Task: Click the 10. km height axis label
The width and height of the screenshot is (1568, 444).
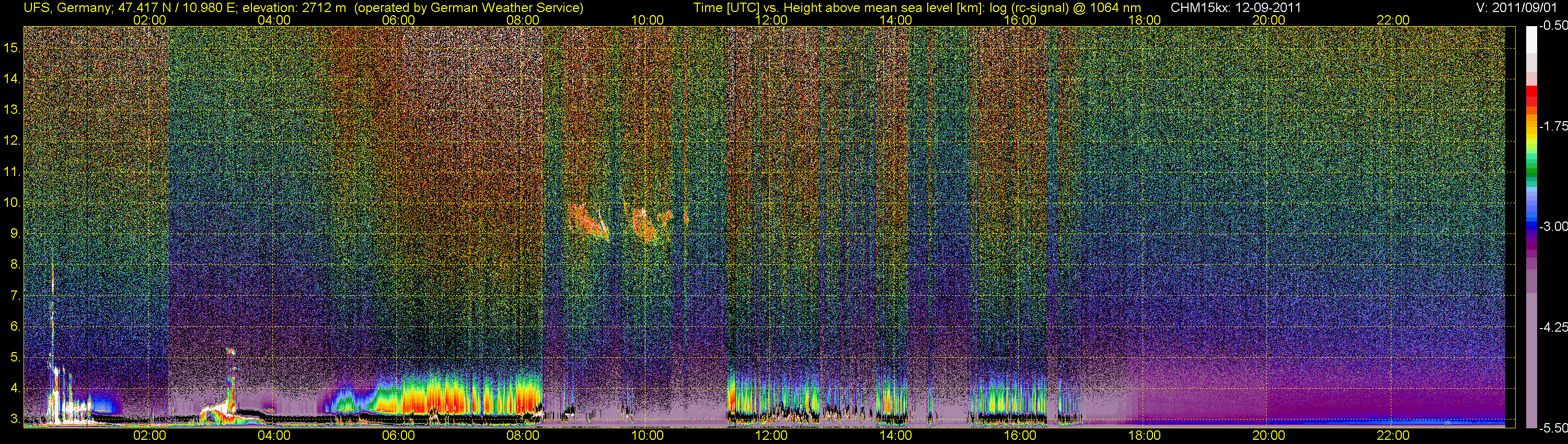Action: point(11,202)
